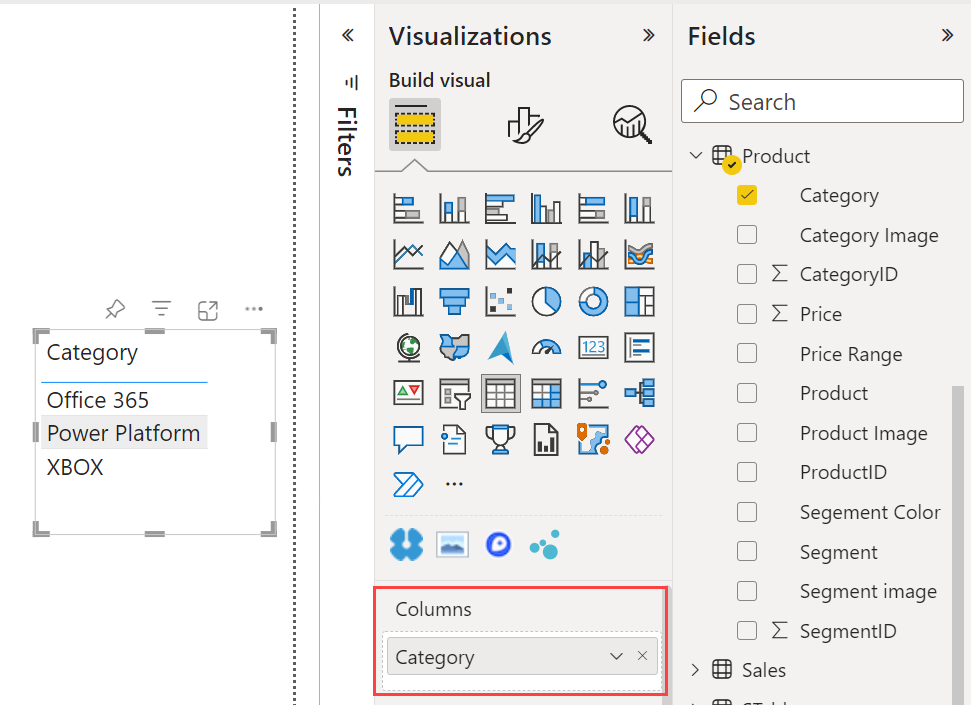Collapse the Product table in Fields
971x705 pixels.
pyautogui.click(x=696, y=155)
